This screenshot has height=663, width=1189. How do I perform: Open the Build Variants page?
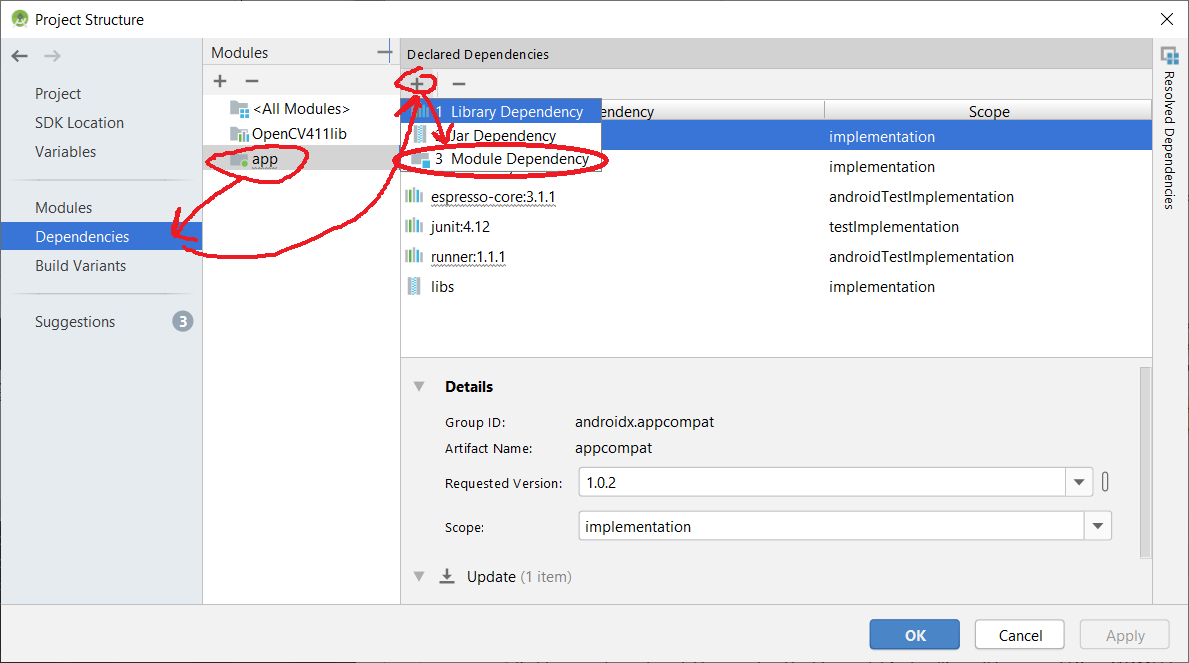point(80,266)
